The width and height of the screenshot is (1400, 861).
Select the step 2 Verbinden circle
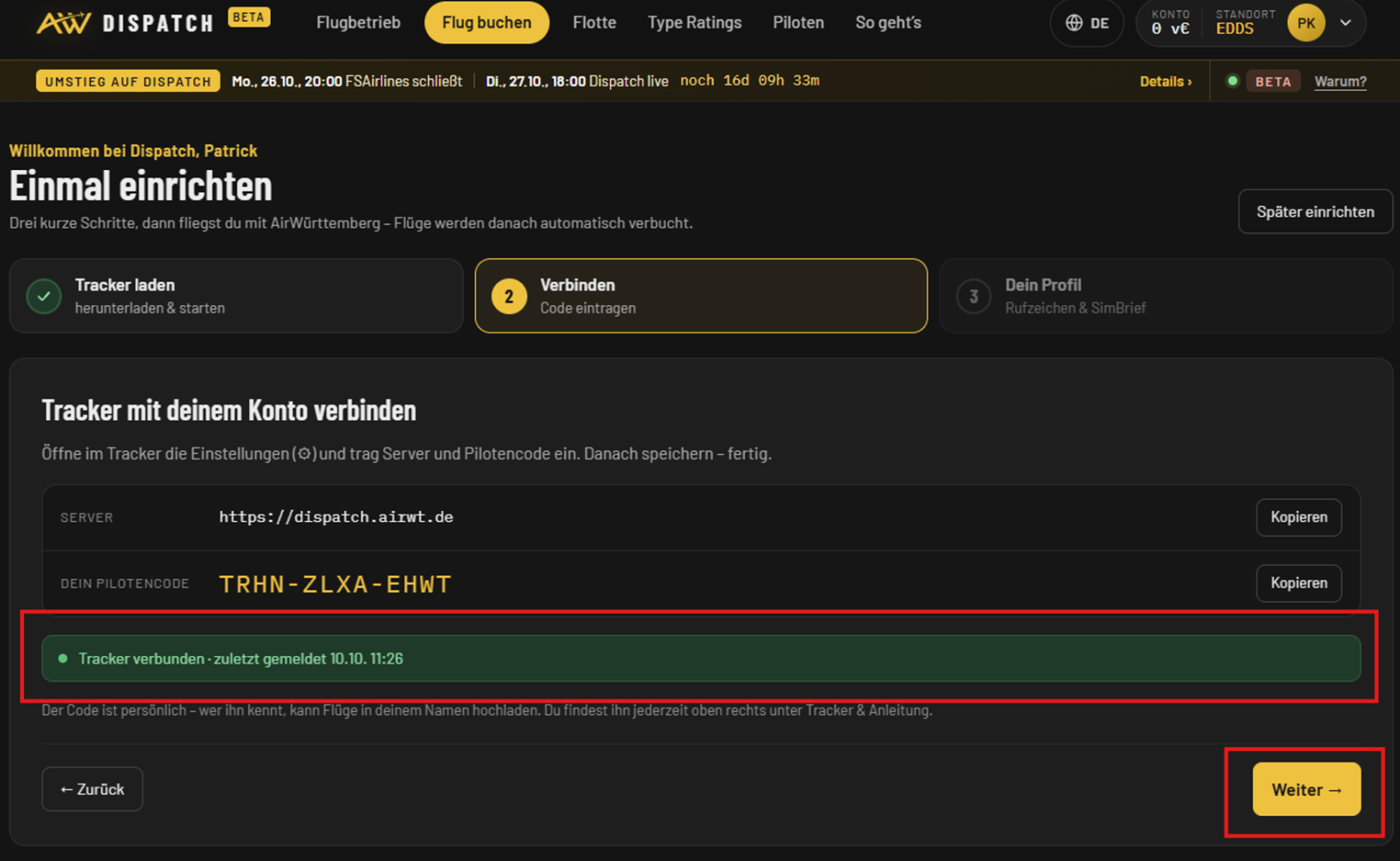(509, 296)
